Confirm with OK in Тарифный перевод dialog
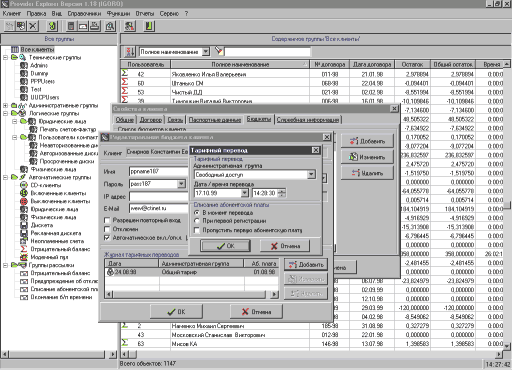Image resolution: width=512 pixels, height=370 pixels. coord(225,246)
